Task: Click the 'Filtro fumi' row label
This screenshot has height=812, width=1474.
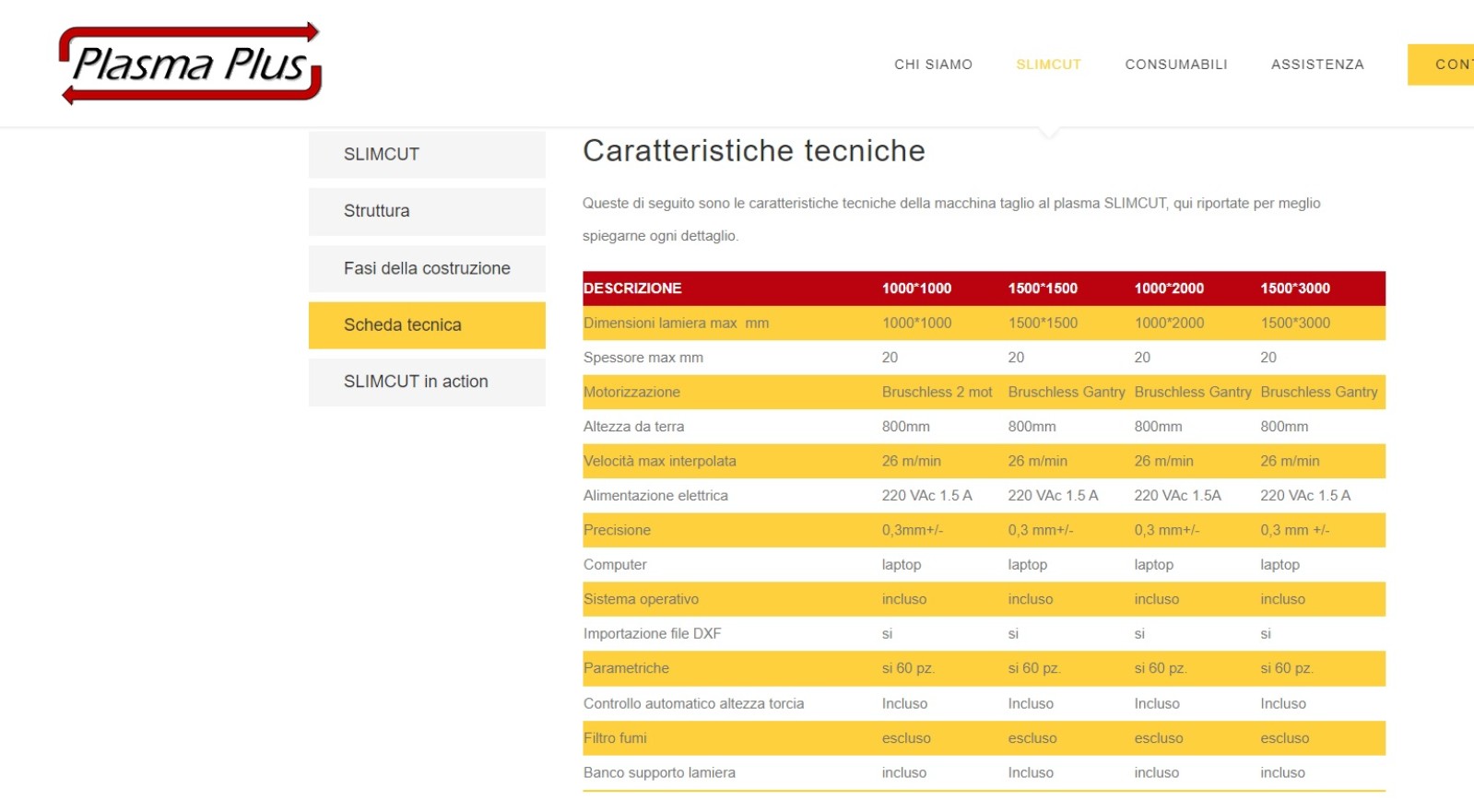Action: (615, 738)
